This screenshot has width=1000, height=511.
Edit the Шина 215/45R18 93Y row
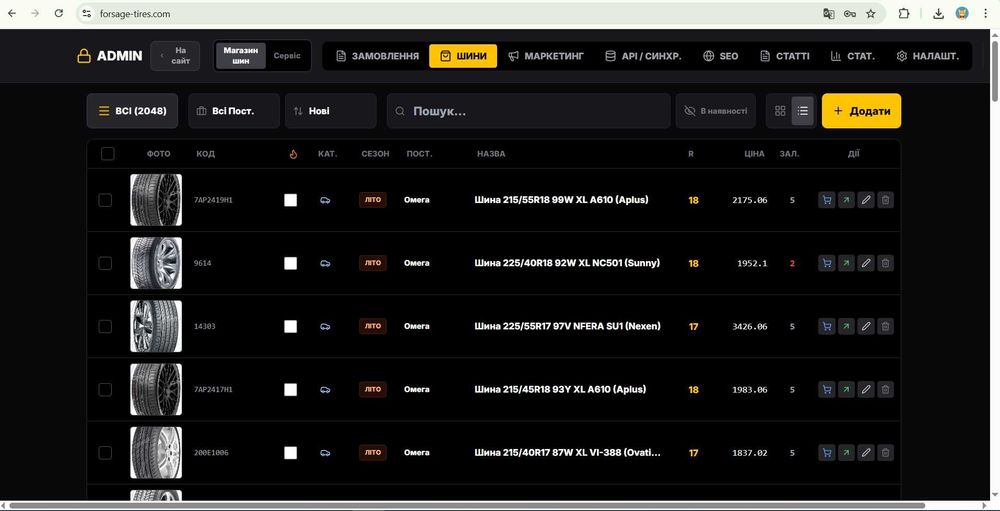pos(865,389)
